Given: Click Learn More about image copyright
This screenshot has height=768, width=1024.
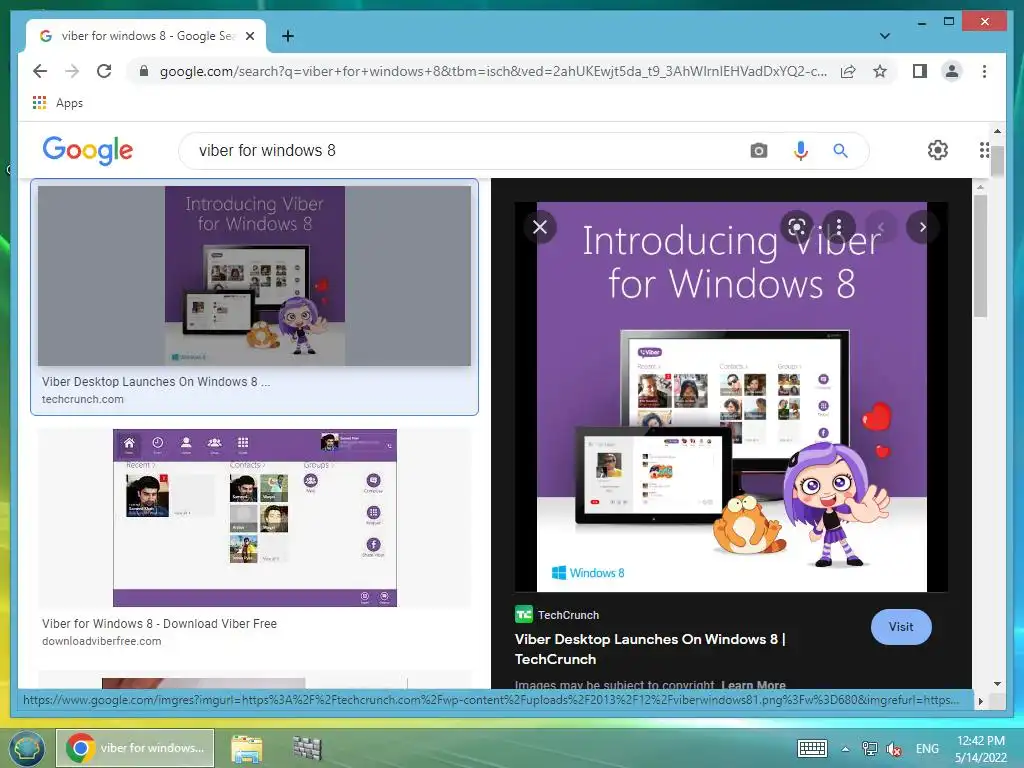Looking at the screenshot, I should pyautogui.click(x=754, y=684).
